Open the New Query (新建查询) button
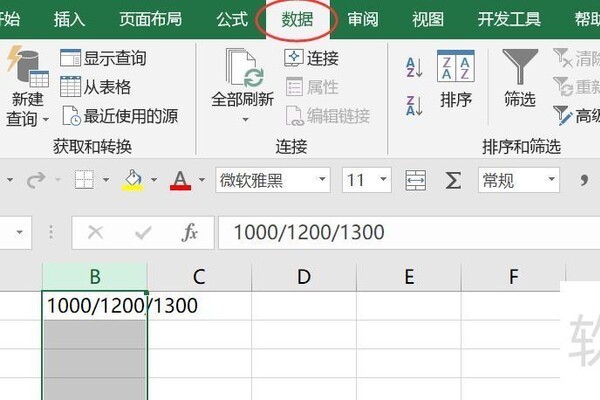This screenshot has height=400, width=600. pyautogui.click(x=28, y=87)
